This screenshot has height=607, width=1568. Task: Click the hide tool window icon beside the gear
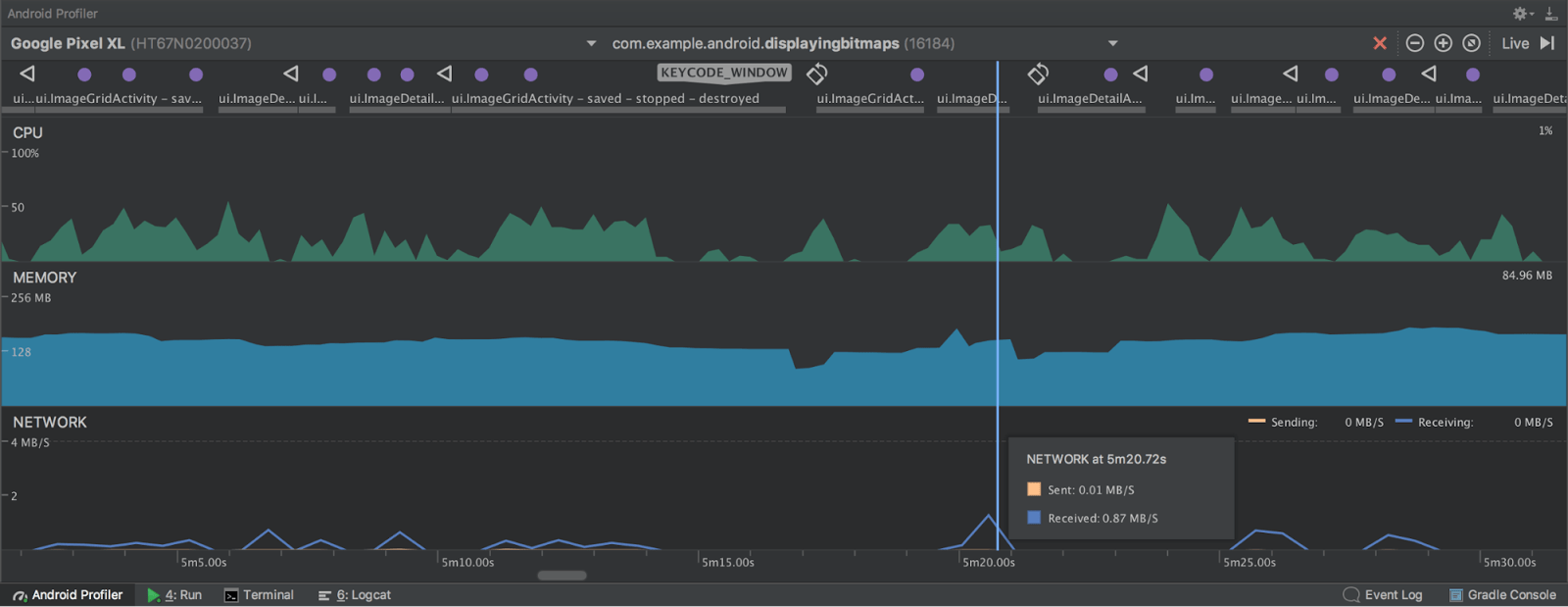1551,14
